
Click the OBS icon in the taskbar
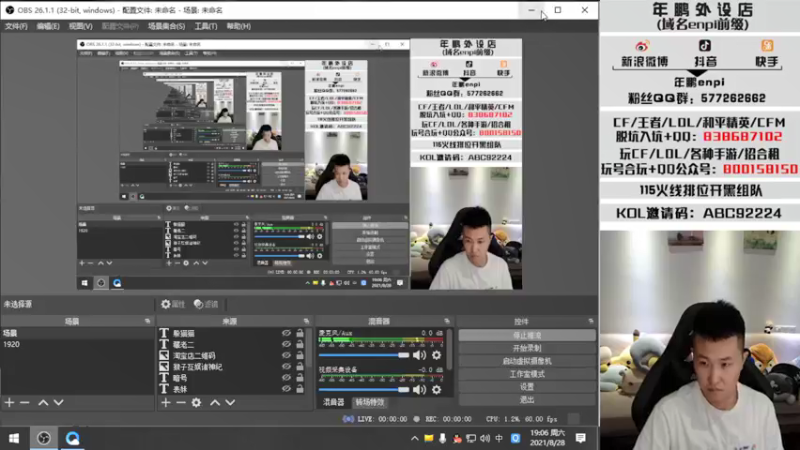[44, 438]
